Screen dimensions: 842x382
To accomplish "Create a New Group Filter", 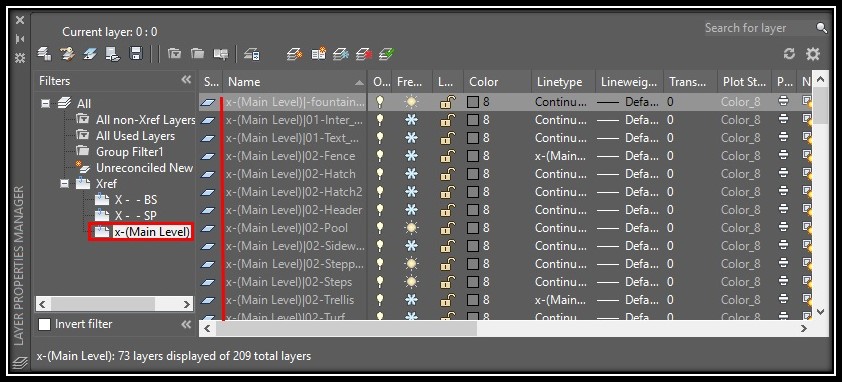I will [198, 53].
